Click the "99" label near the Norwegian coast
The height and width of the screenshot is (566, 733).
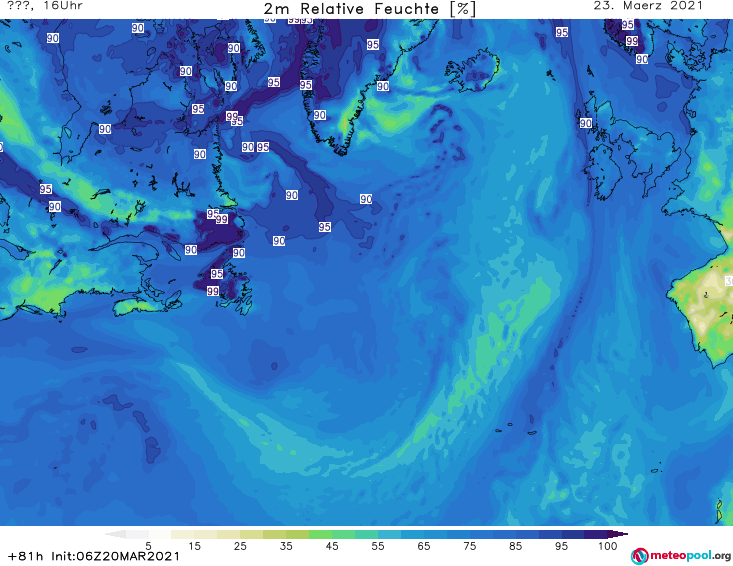pos(632,41)
